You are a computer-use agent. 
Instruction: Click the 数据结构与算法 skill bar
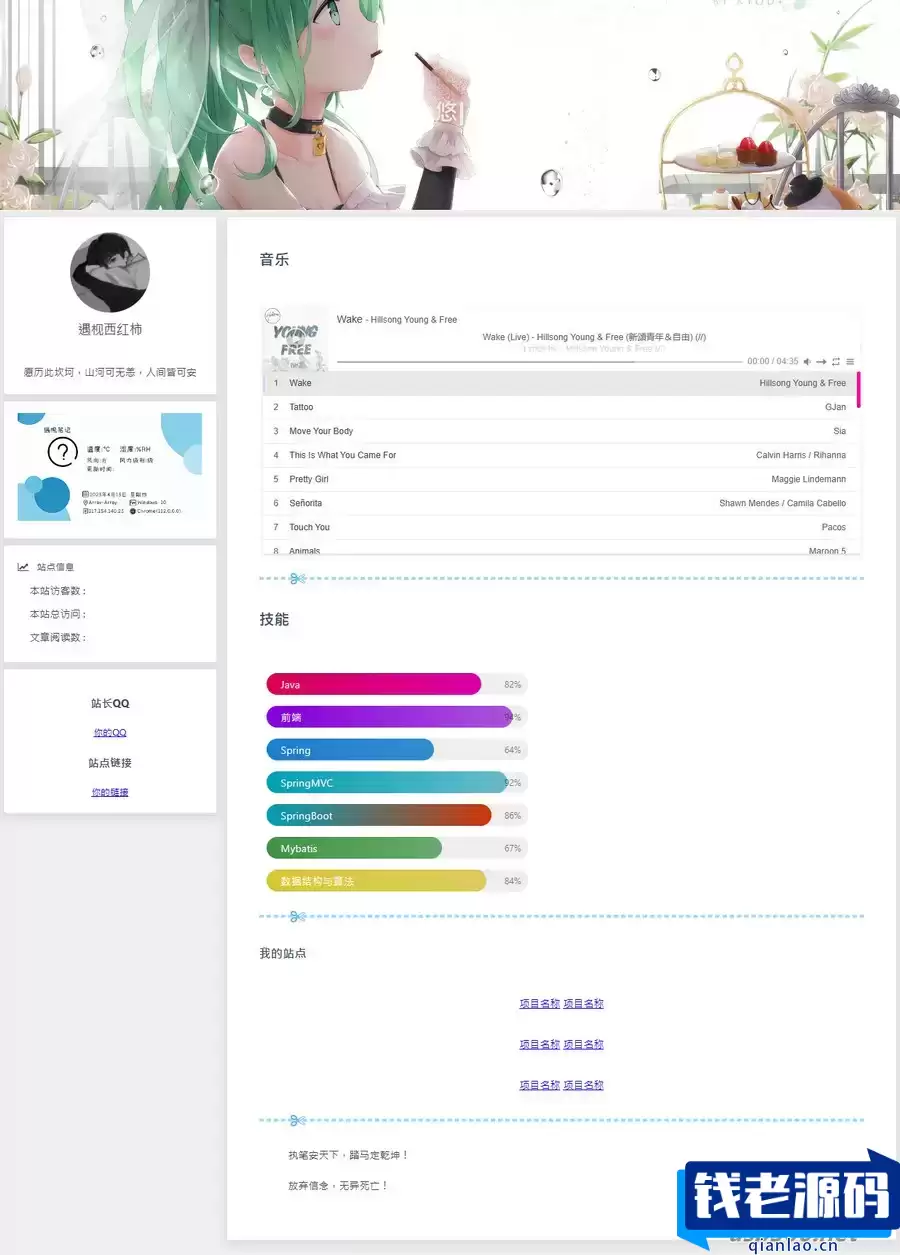tap(396, 881)
